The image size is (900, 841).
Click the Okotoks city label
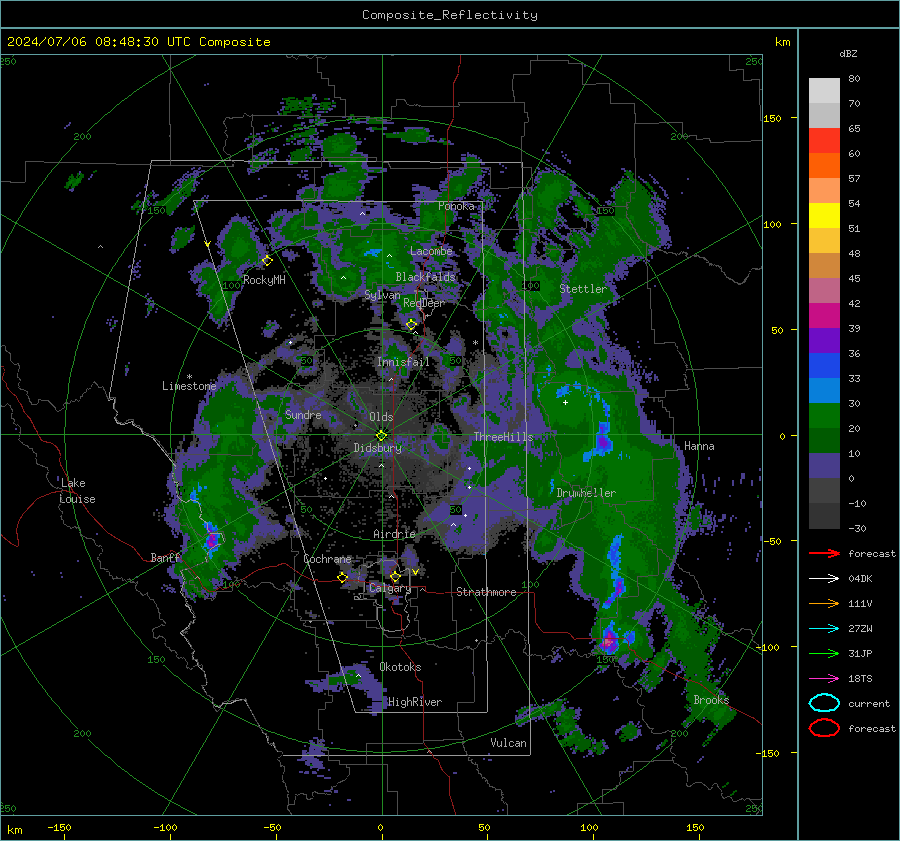coord(400,667)
